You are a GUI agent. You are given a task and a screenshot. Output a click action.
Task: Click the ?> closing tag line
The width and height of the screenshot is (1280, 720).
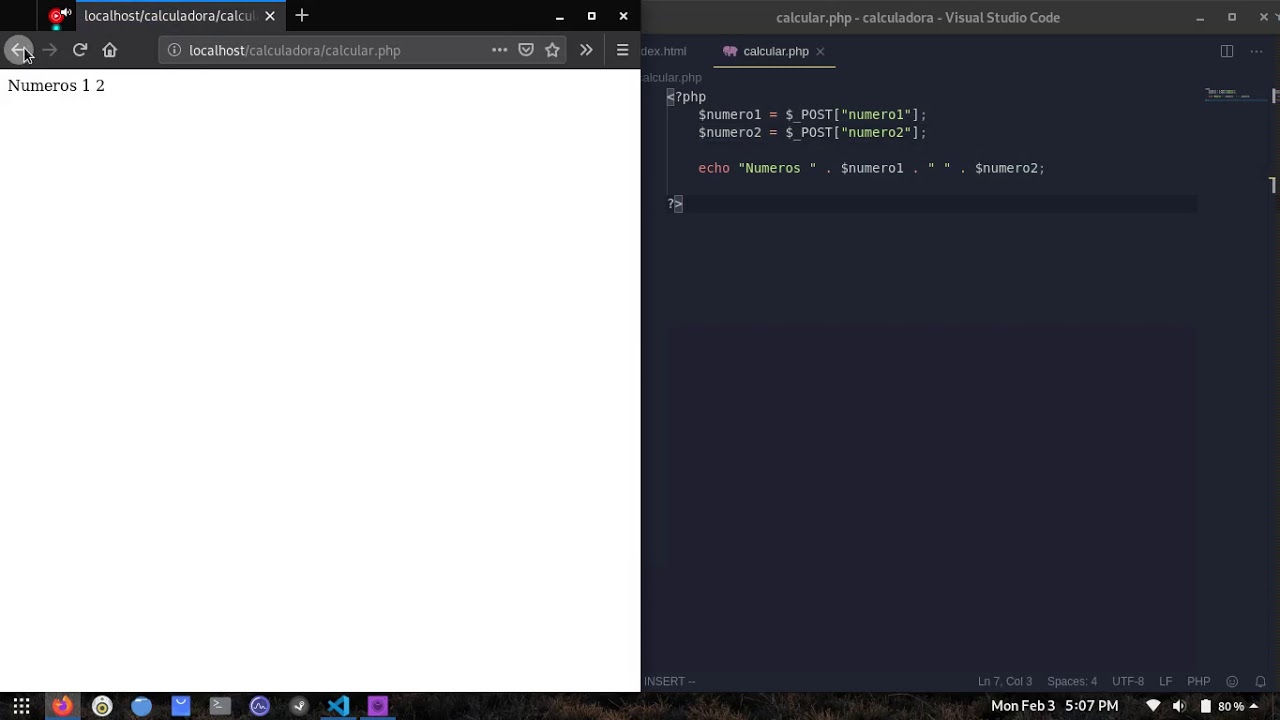(x=675, y=204)
